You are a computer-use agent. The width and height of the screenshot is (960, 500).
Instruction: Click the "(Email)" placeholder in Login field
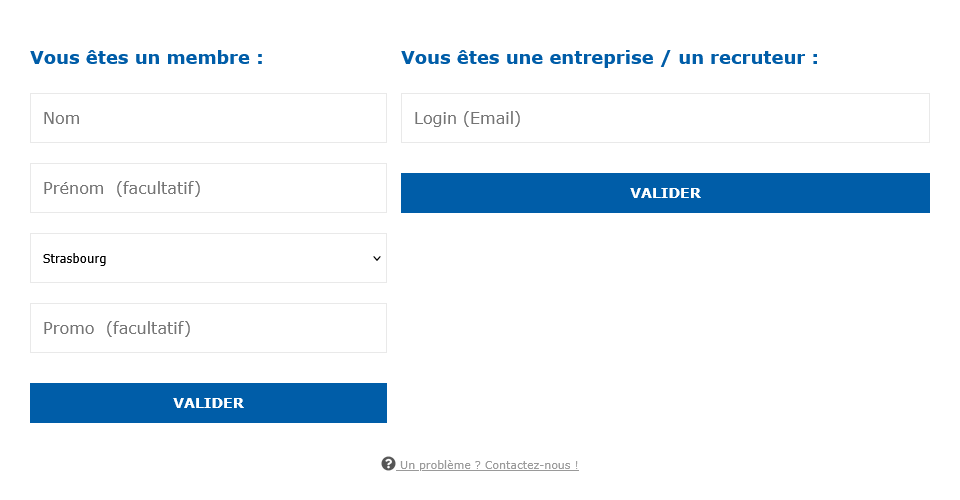point(491,118)
